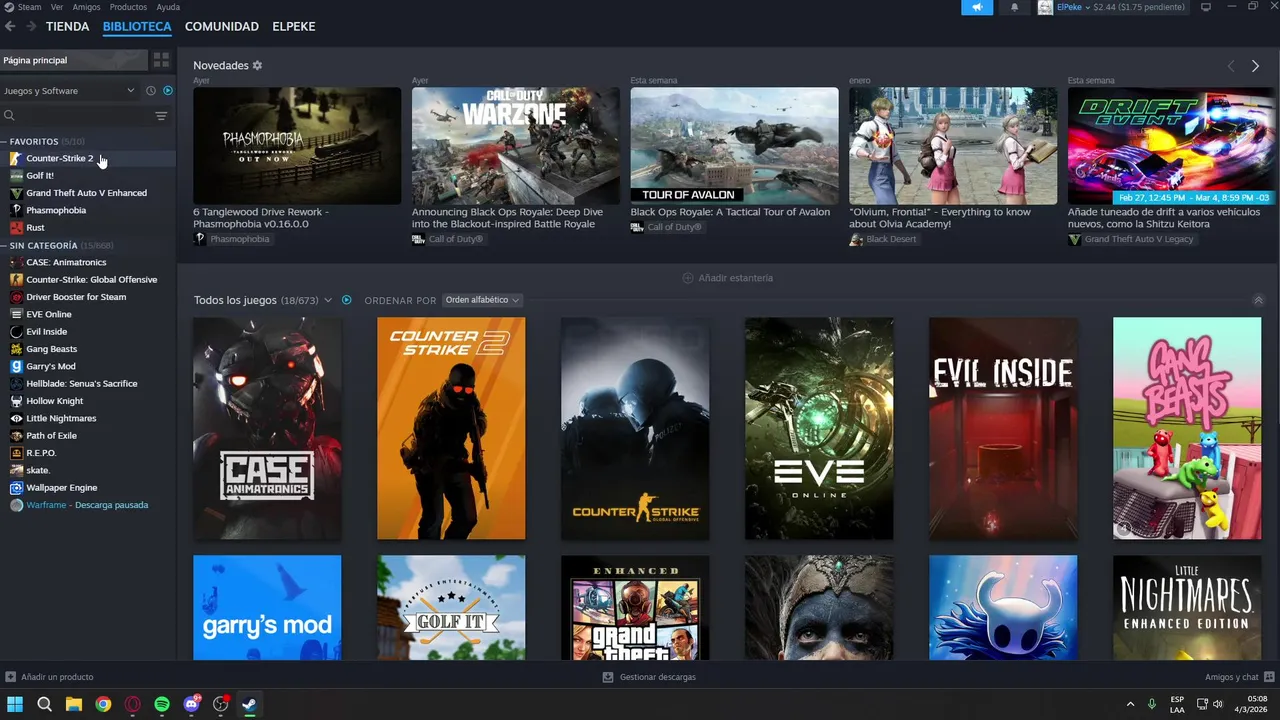Open the Phasmophobia Tanglewood Drive news card
Image resolution: width=1280 pixels, height=720 pixels.
pyautogui.click(x=297, y=146)
